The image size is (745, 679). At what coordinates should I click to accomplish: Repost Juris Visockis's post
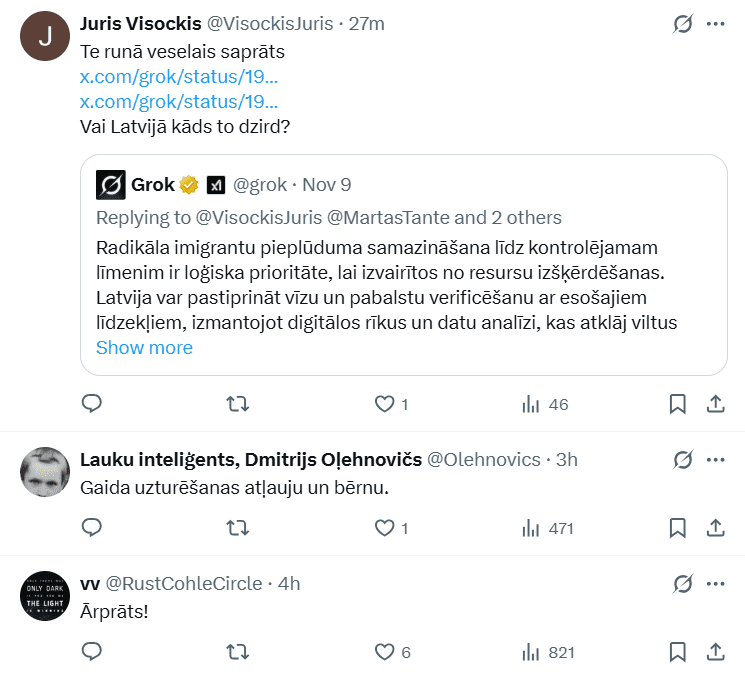(238, 404)
